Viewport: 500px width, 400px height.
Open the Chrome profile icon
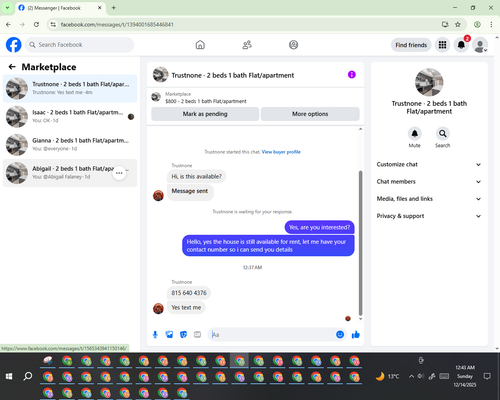click(x=477, y=24)
